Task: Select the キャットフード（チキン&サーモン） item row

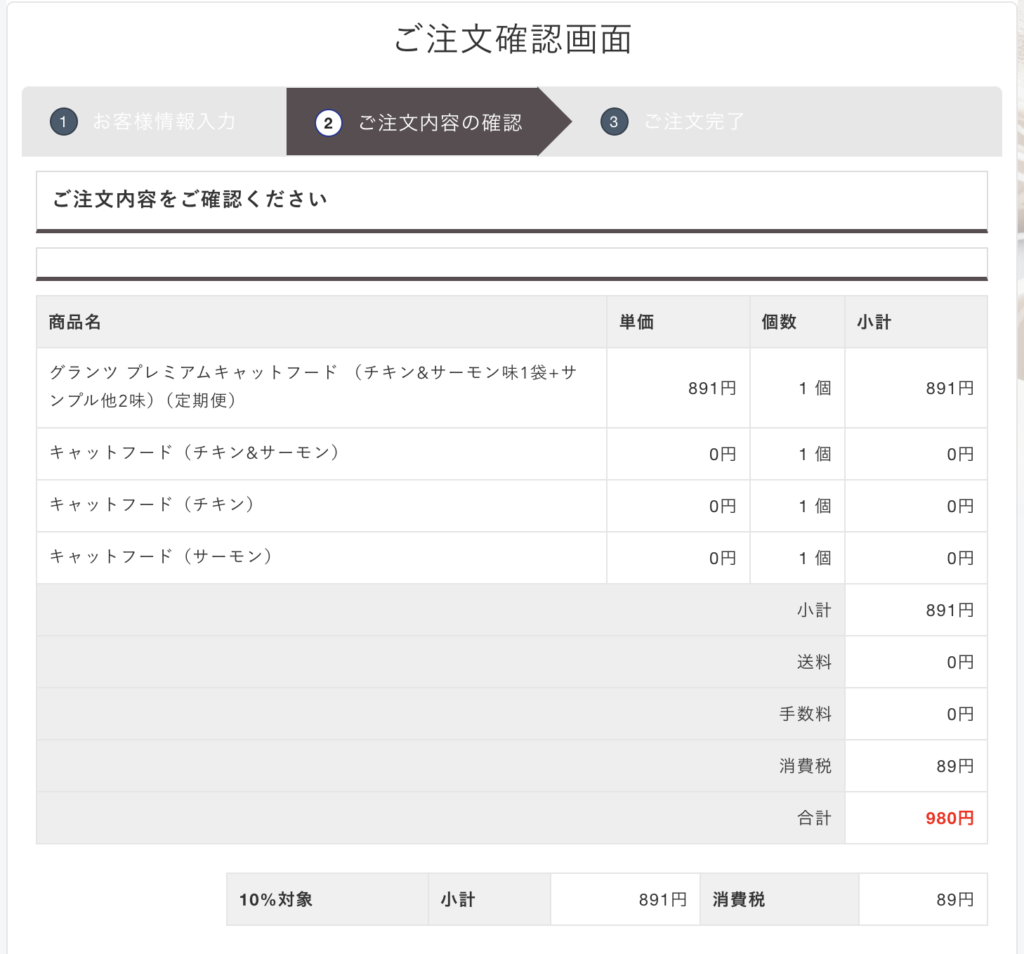Action: click(x=195, y=453)
